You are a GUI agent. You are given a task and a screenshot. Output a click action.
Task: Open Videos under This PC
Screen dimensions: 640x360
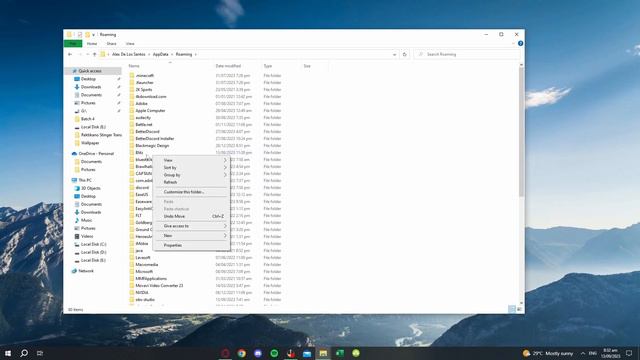(x=87, y=236)
